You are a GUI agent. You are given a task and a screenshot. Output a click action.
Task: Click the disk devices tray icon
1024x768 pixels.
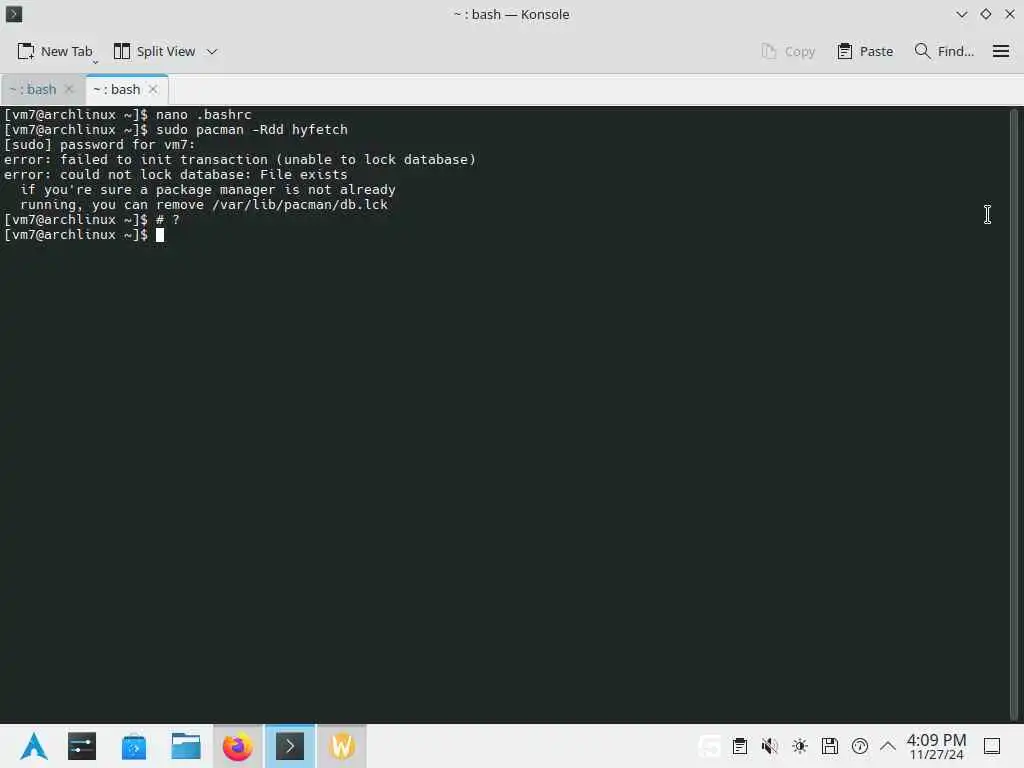click(x=829, y=746)
